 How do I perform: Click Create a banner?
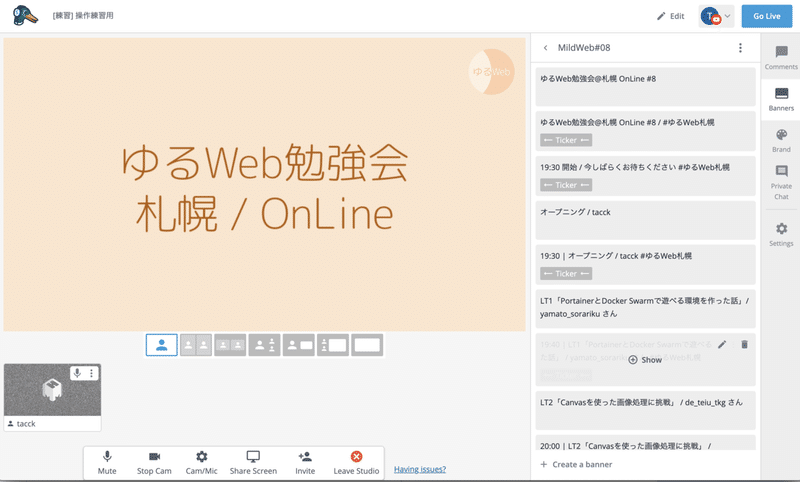coord(576,465)
